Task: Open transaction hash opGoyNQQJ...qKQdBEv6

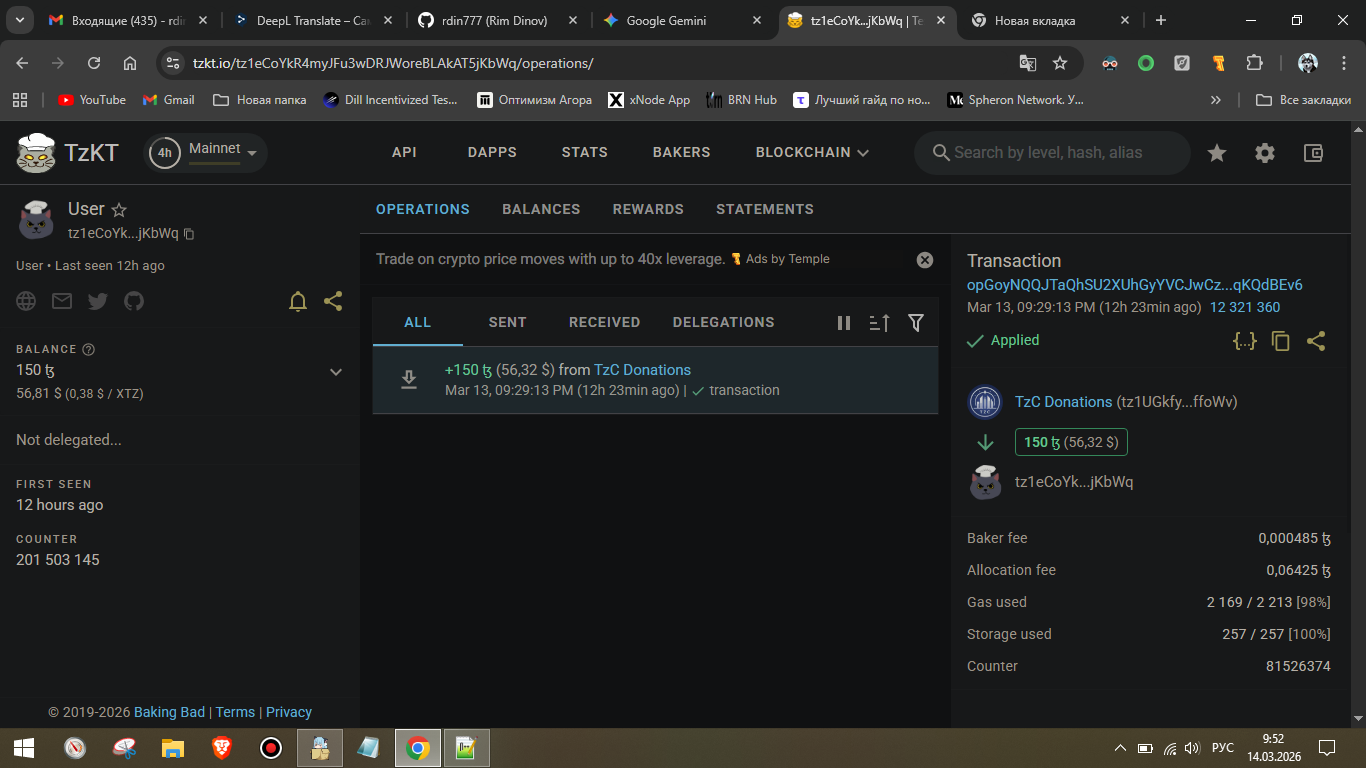Action: tap(1135, 285)
